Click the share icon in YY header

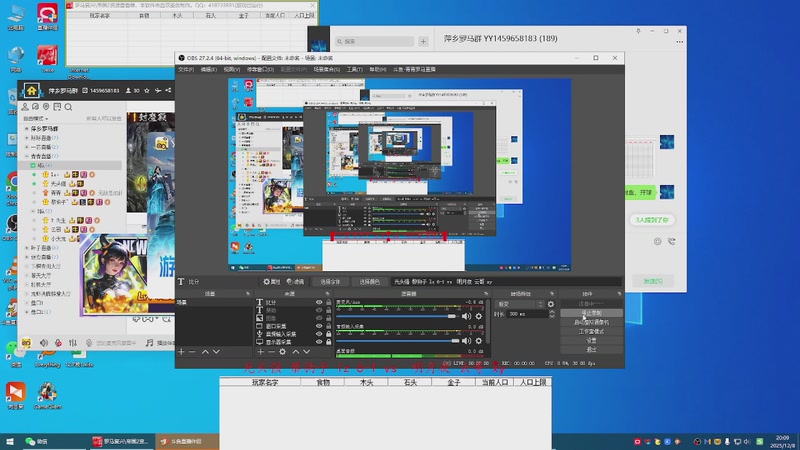point(168,91)
